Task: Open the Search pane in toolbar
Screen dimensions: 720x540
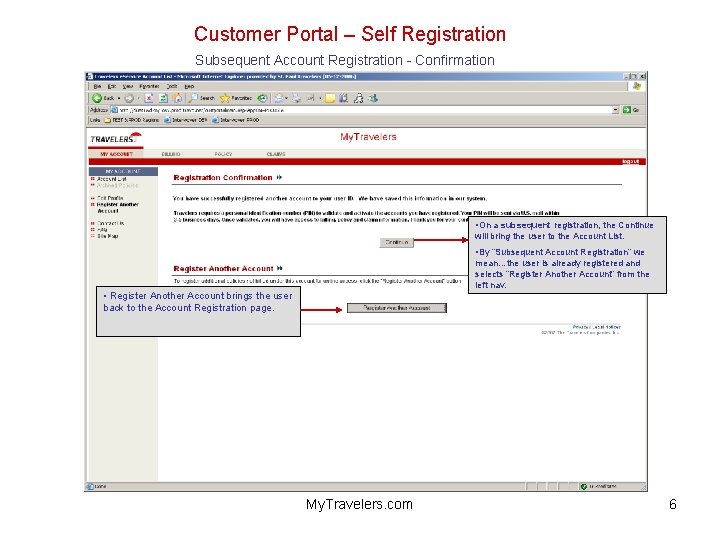Action: click(x=202, y=98)
